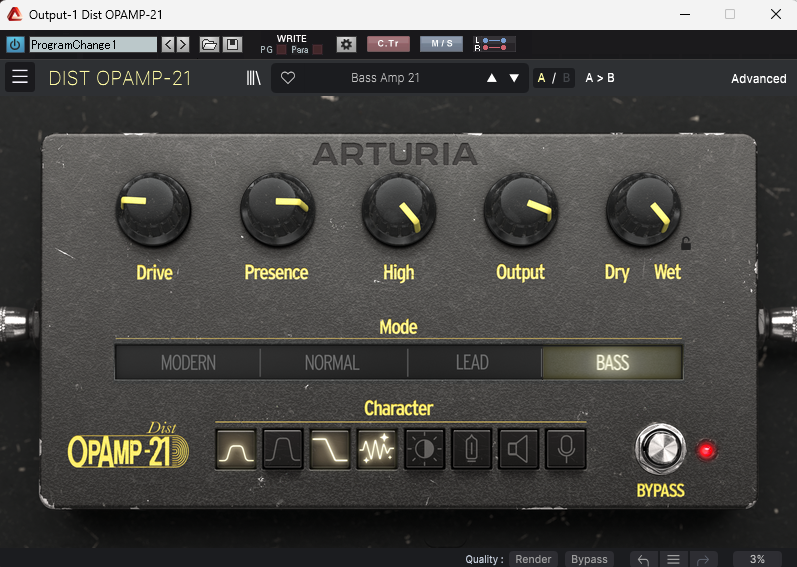Click the Drive knob

(x=153, y=209)
